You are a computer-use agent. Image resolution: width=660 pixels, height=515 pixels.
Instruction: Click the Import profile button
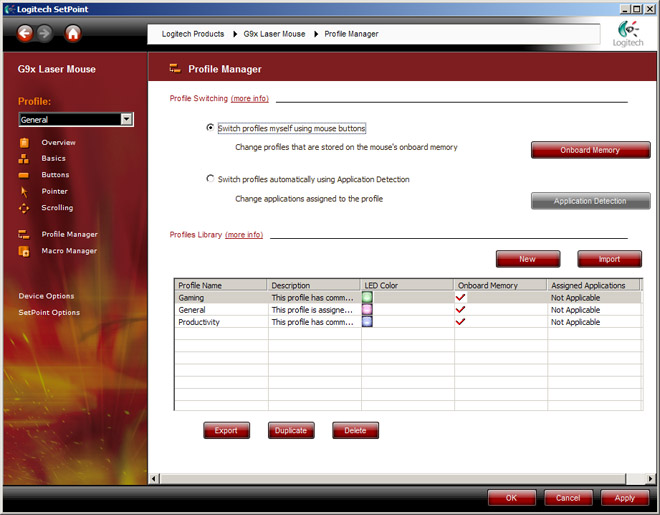point(609,259)
